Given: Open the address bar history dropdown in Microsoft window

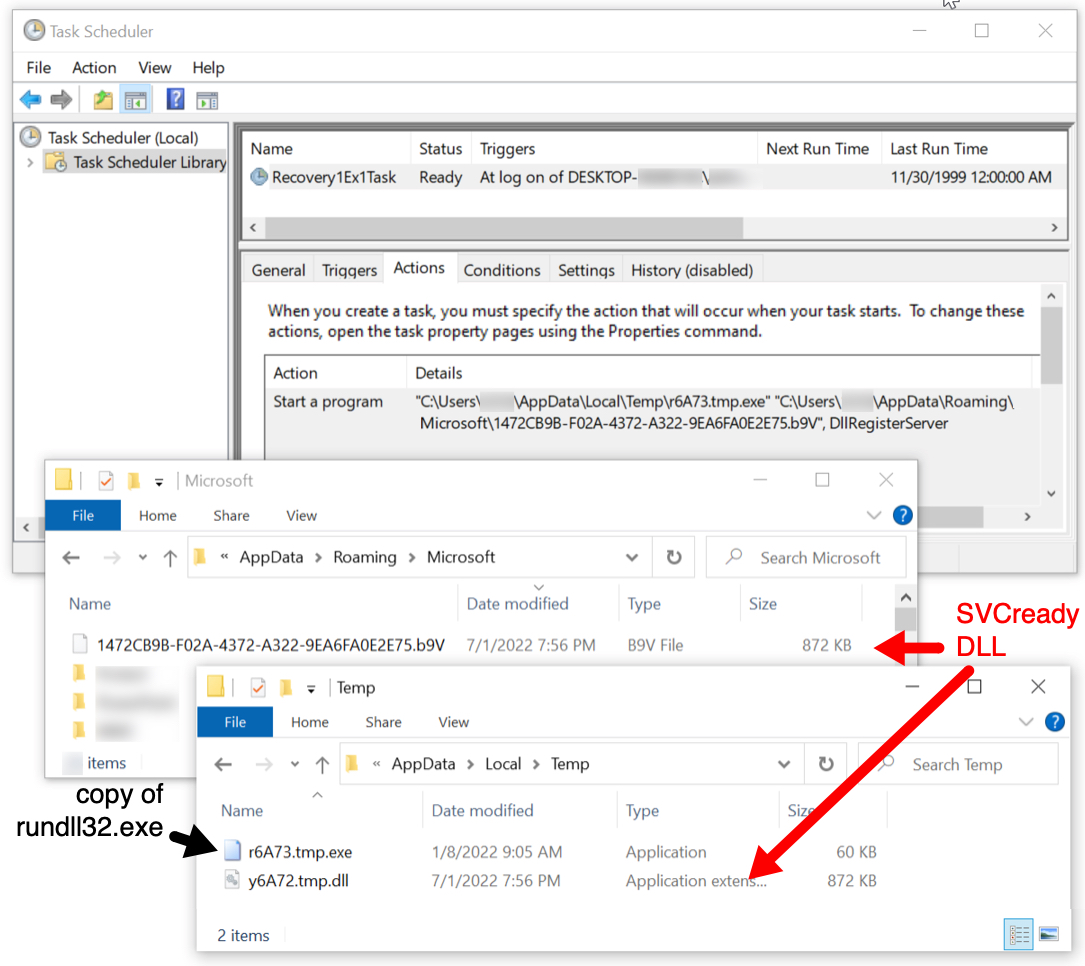Looking at the screenshot, I should pos(632,557).
